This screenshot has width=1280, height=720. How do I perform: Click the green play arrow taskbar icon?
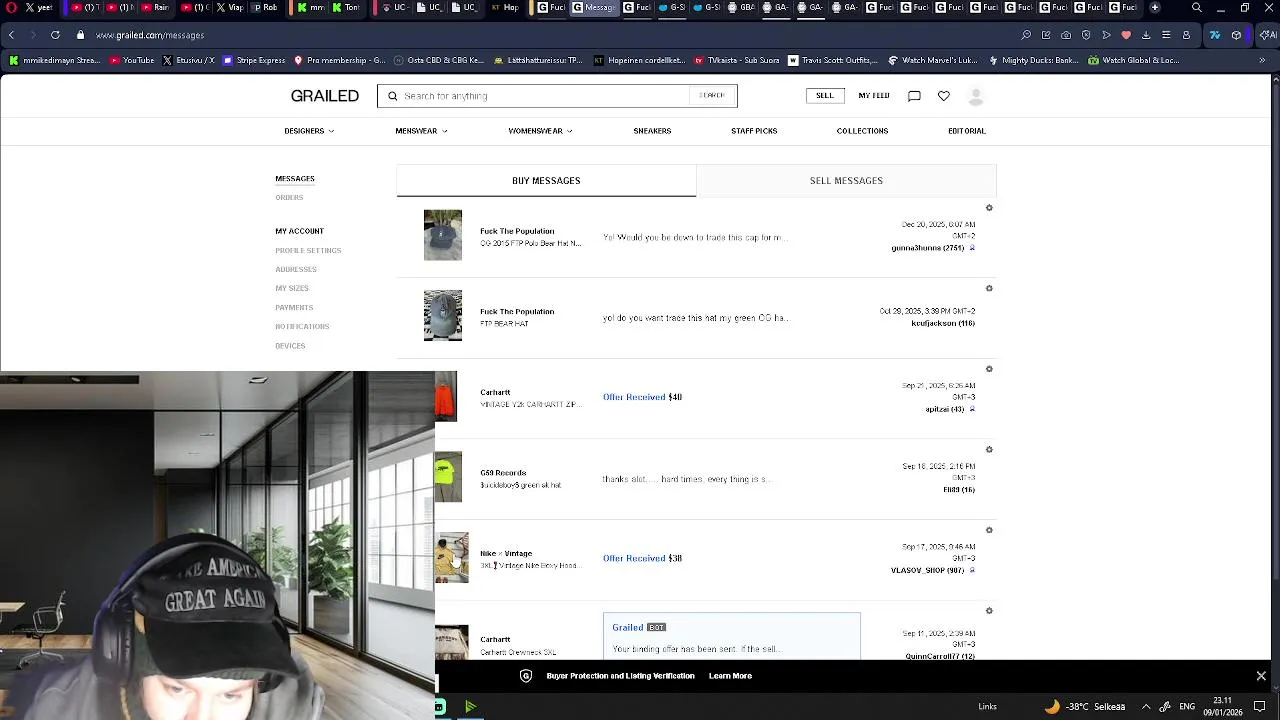[x=470, y=707]
